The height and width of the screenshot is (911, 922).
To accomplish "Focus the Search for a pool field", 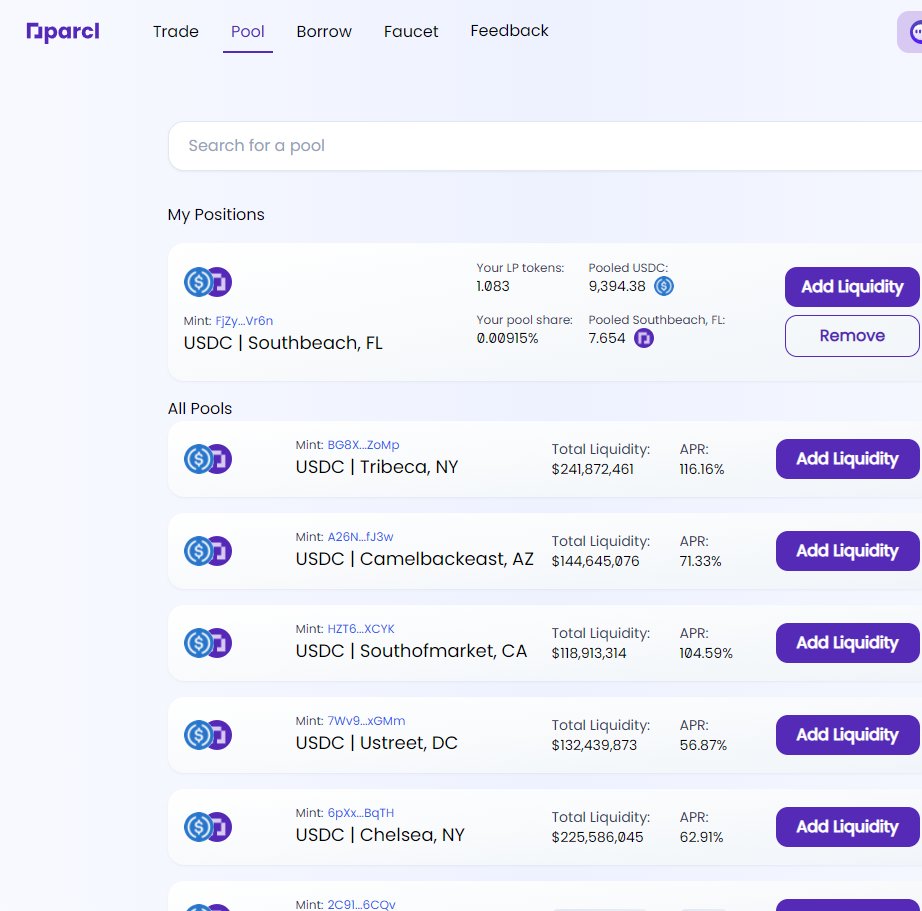I will pos(545,146).
